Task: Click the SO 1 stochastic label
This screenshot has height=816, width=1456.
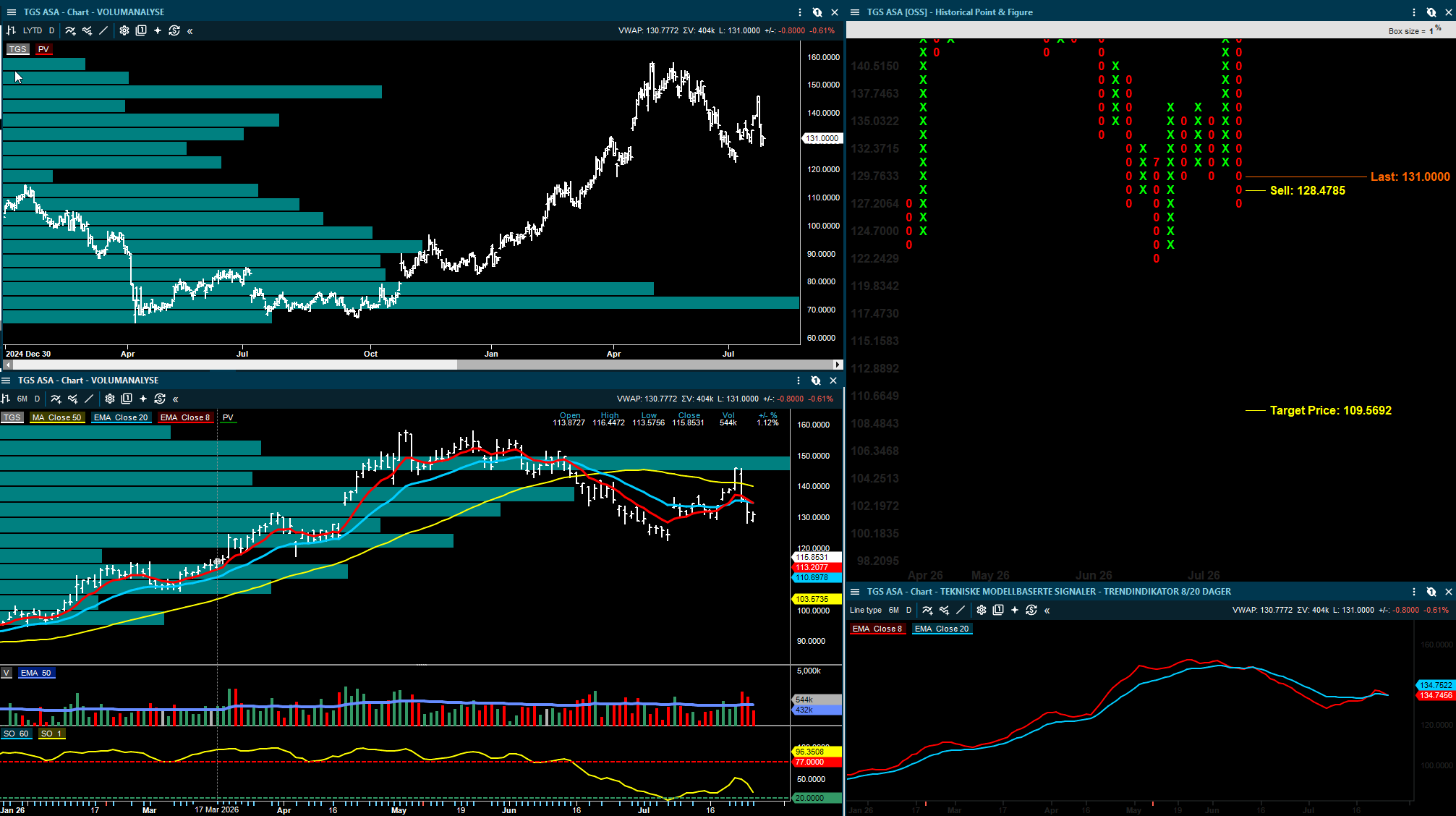Action: click(x=51, y=734)
